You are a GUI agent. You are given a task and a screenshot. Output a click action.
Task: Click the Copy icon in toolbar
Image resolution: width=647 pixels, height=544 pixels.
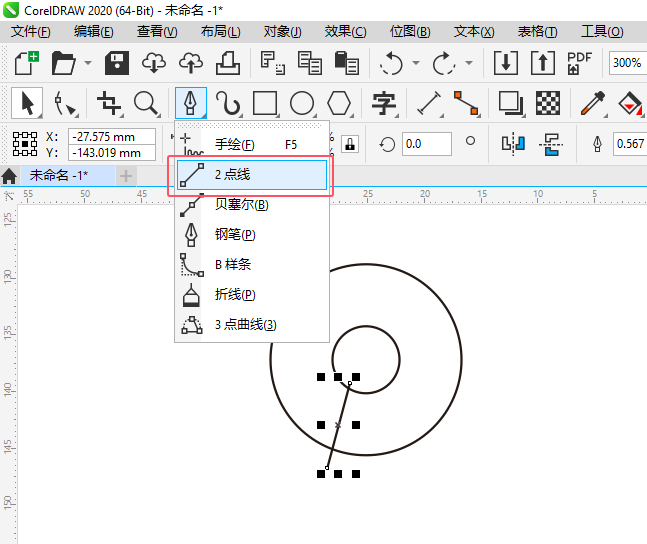point(309,63)
